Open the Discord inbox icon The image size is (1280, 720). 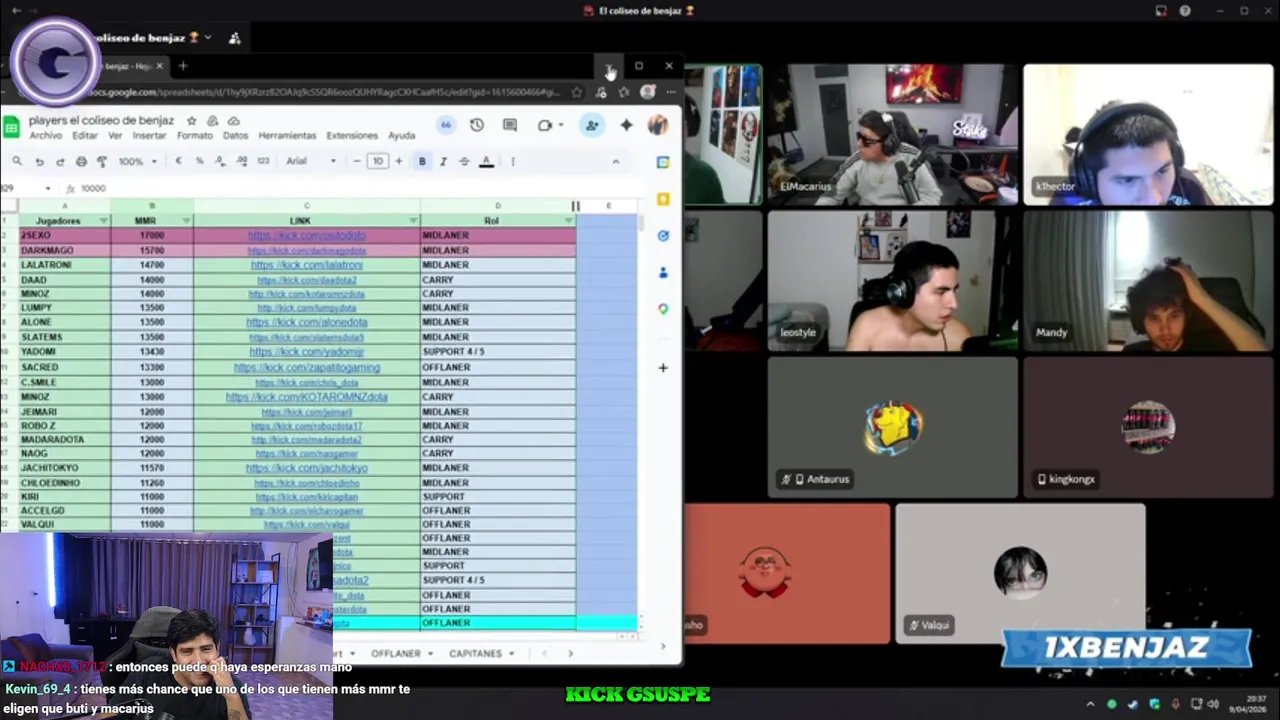pyautogui.click(x=1161, y=11)
